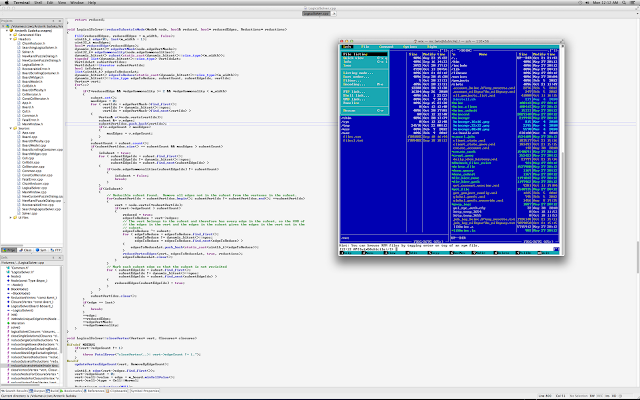This screenshot has width=640, height=400.
Task: Open Board.cpp in the Sources folder
Action: (x=29, y=137)
